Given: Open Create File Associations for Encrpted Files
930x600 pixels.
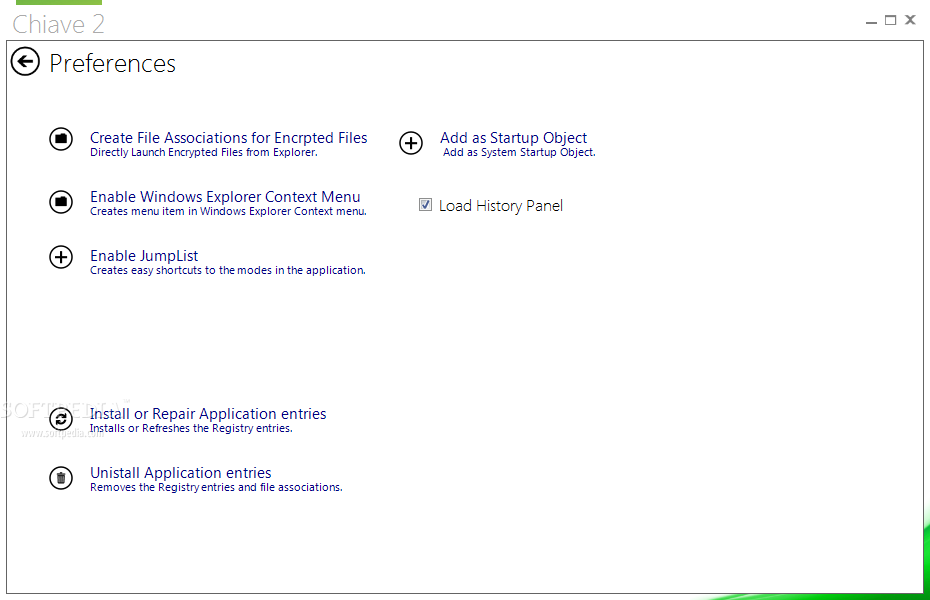Looking at the screenshot, I should click(x=228, y=138).
